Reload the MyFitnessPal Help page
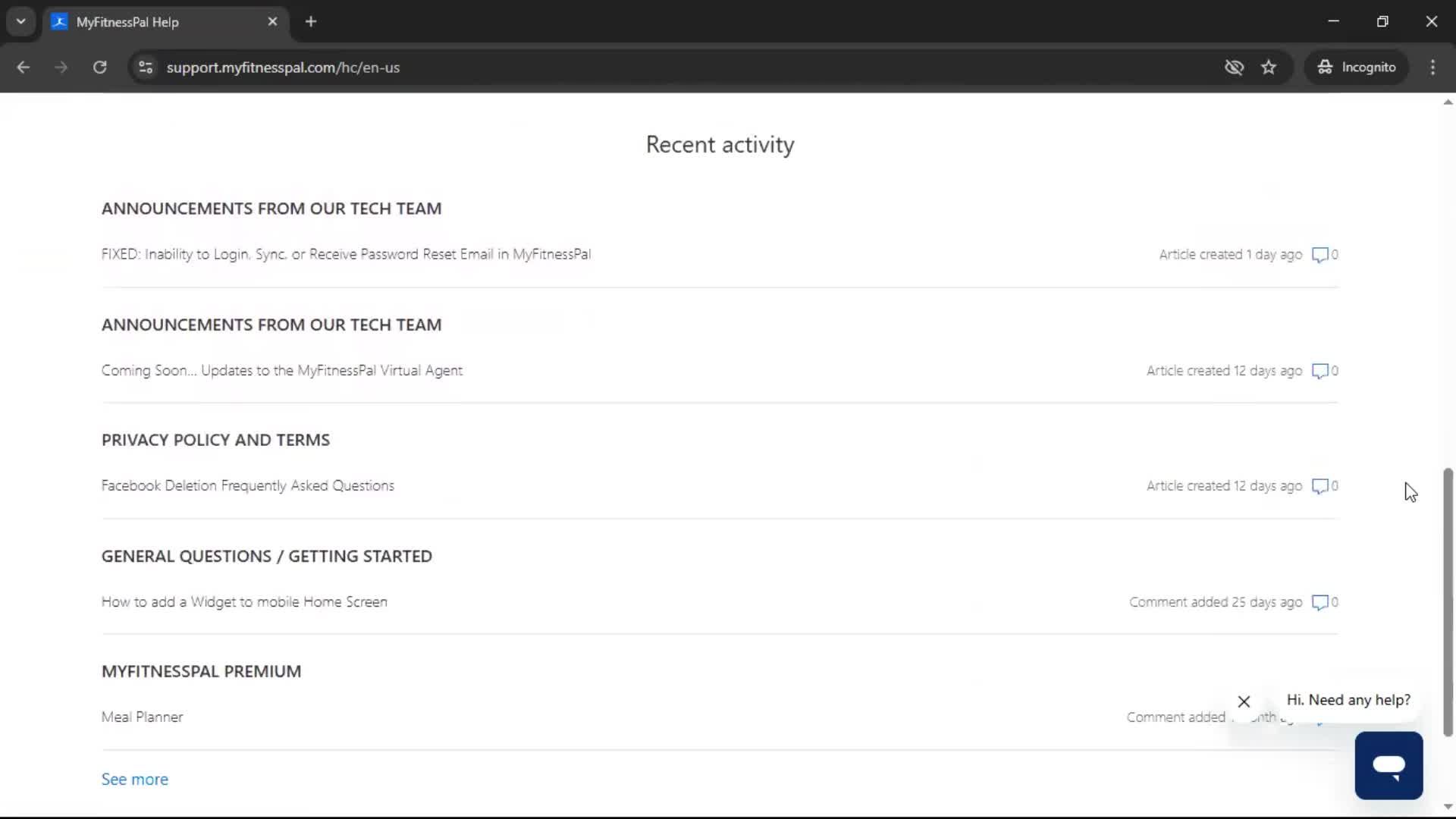 click(99, 67)
